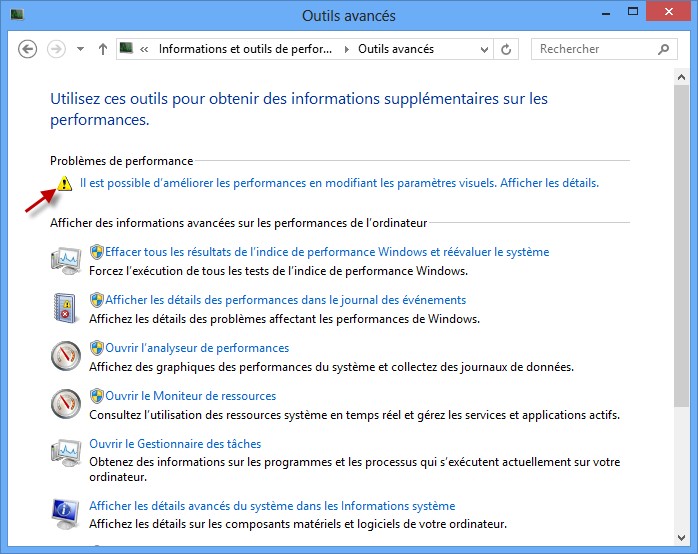Open address bar history dropdown

point(486,49)
